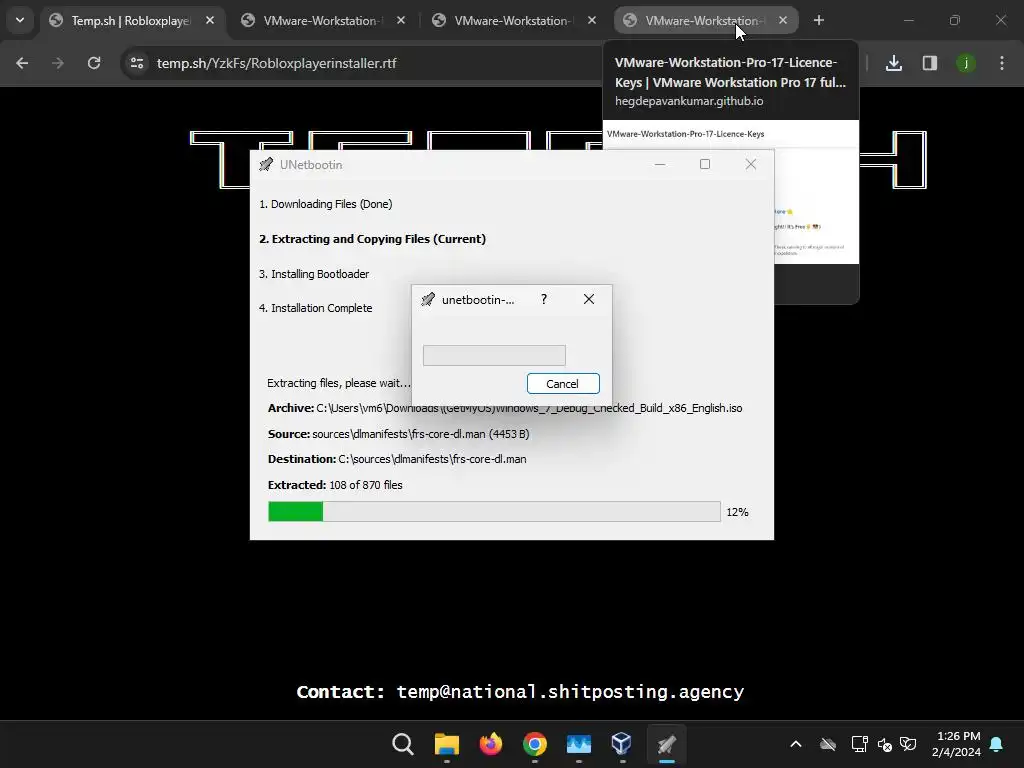
Task: Open VirtualBox from the taskbar
Action: pos(622,744)
